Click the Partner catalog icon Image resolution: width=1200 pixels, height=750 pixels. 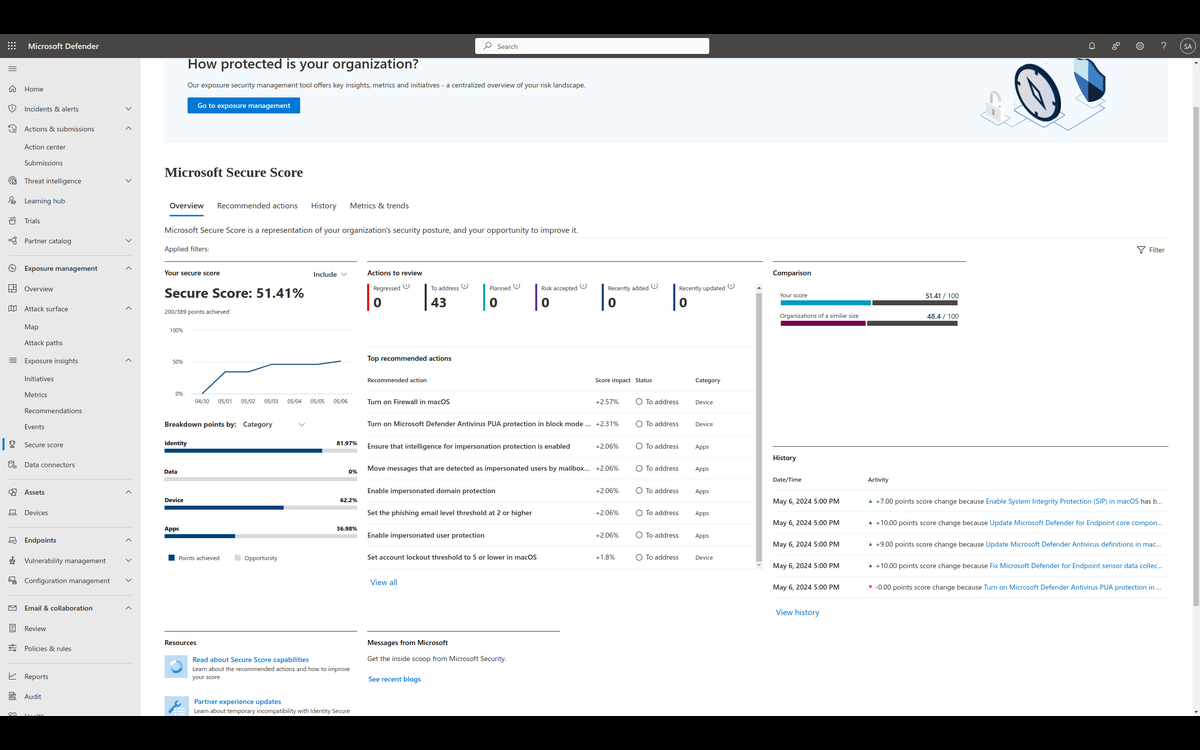point(12,241)
